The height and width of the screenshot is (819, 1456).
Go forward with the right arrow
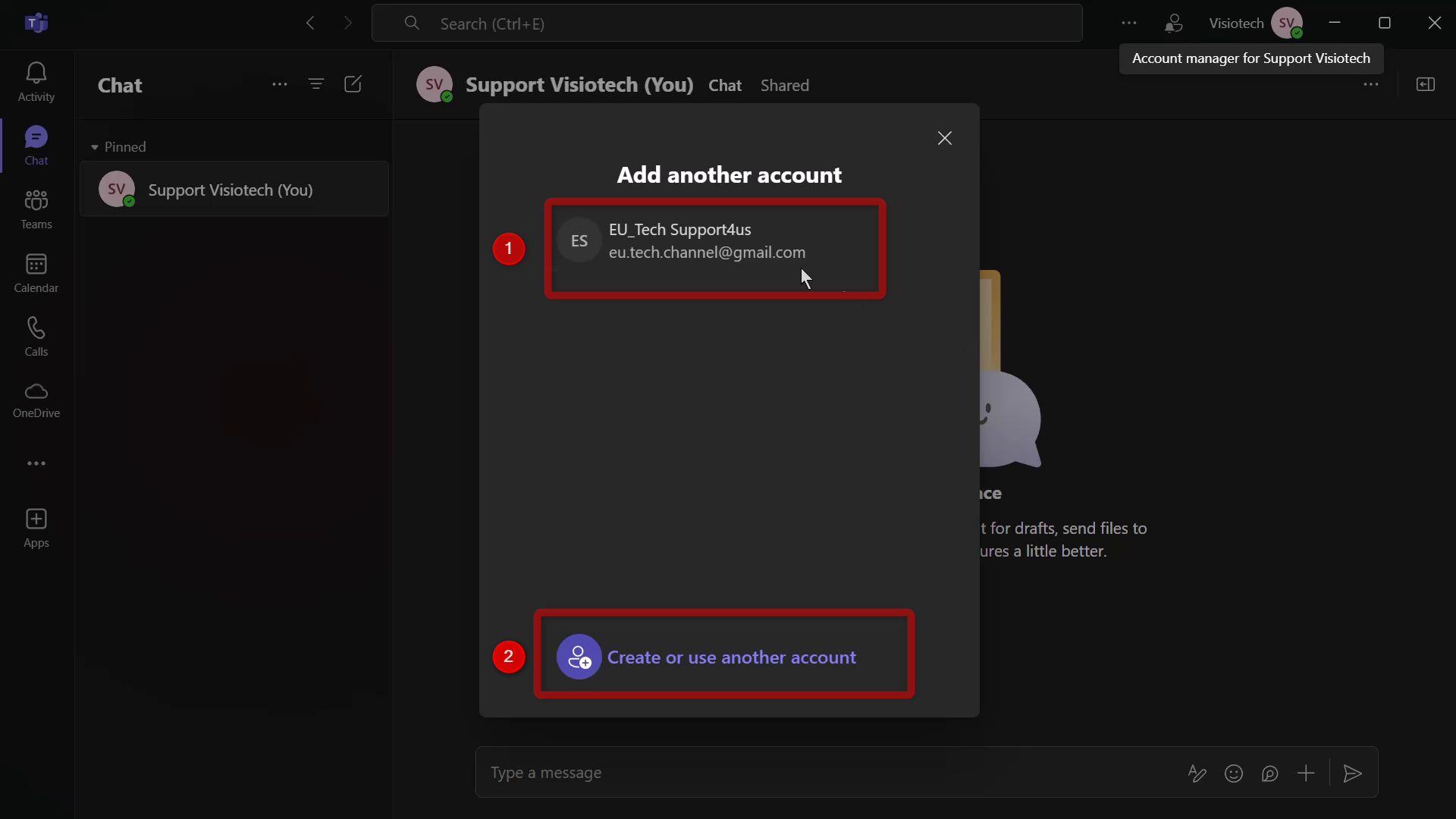[348, 23]
